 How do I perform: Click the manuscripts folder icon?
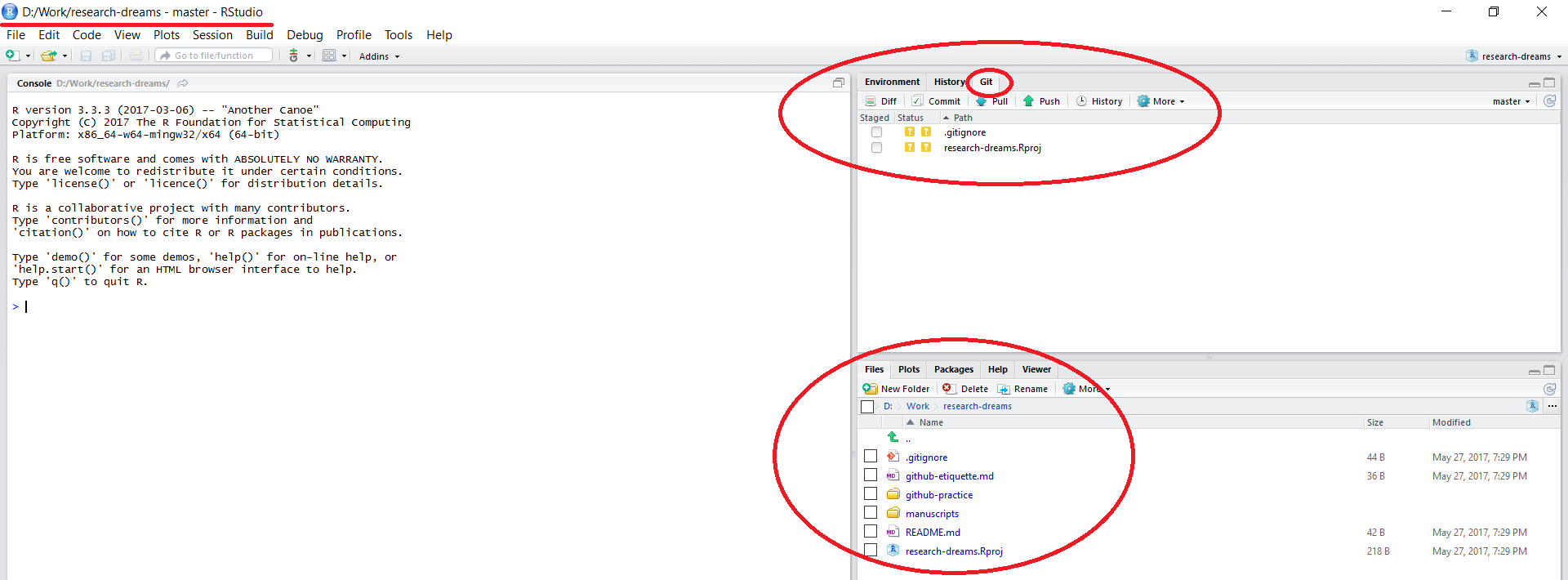pyautogui.click(x=893, y=513)
